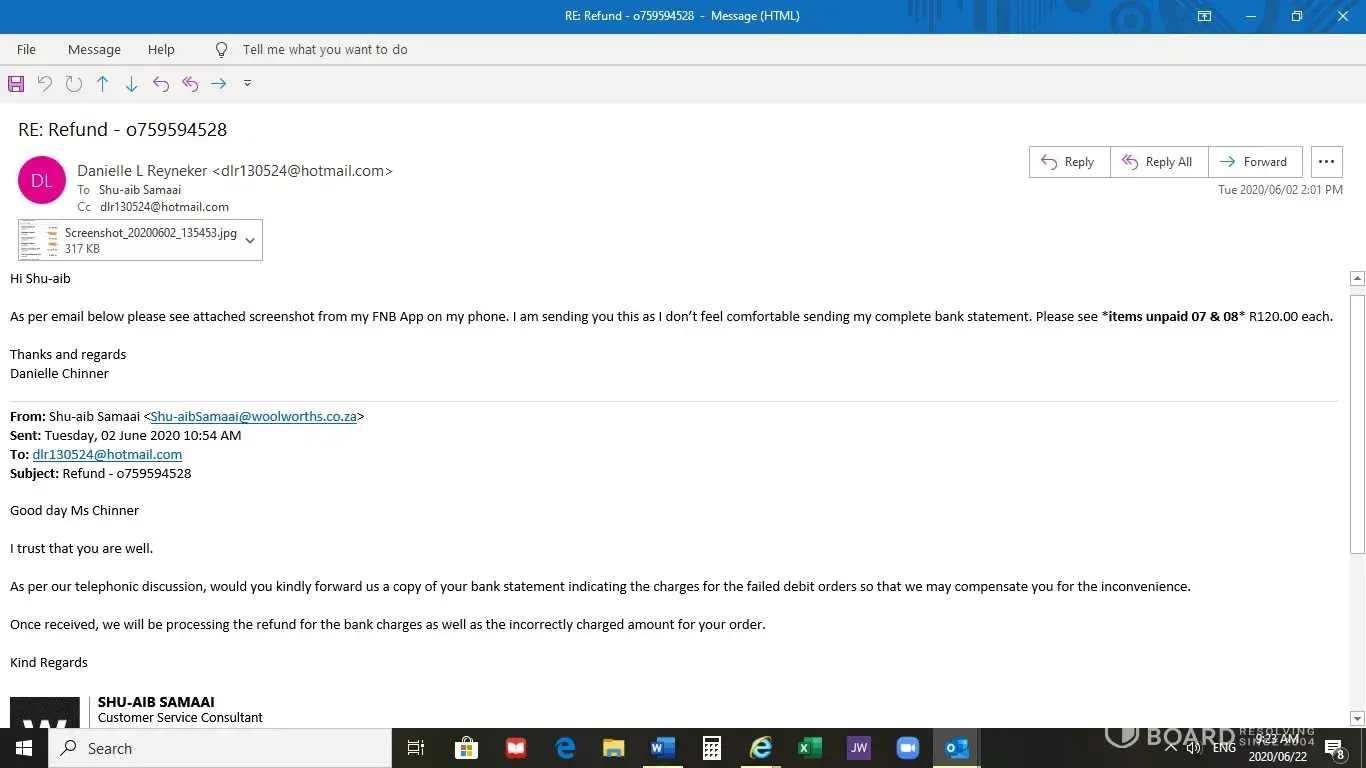
Task: Click the Redo circular arrow icon
Action: [73, 84]
